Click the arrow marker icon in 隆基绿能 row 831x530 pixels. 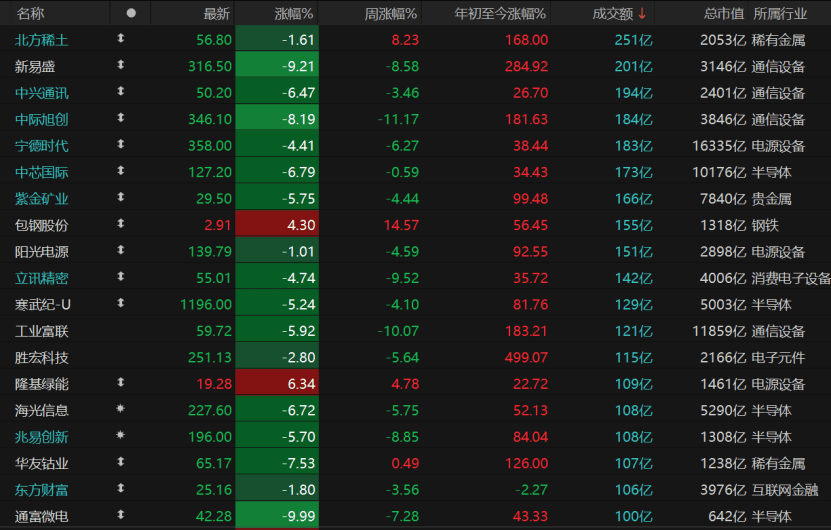[121, 382]
